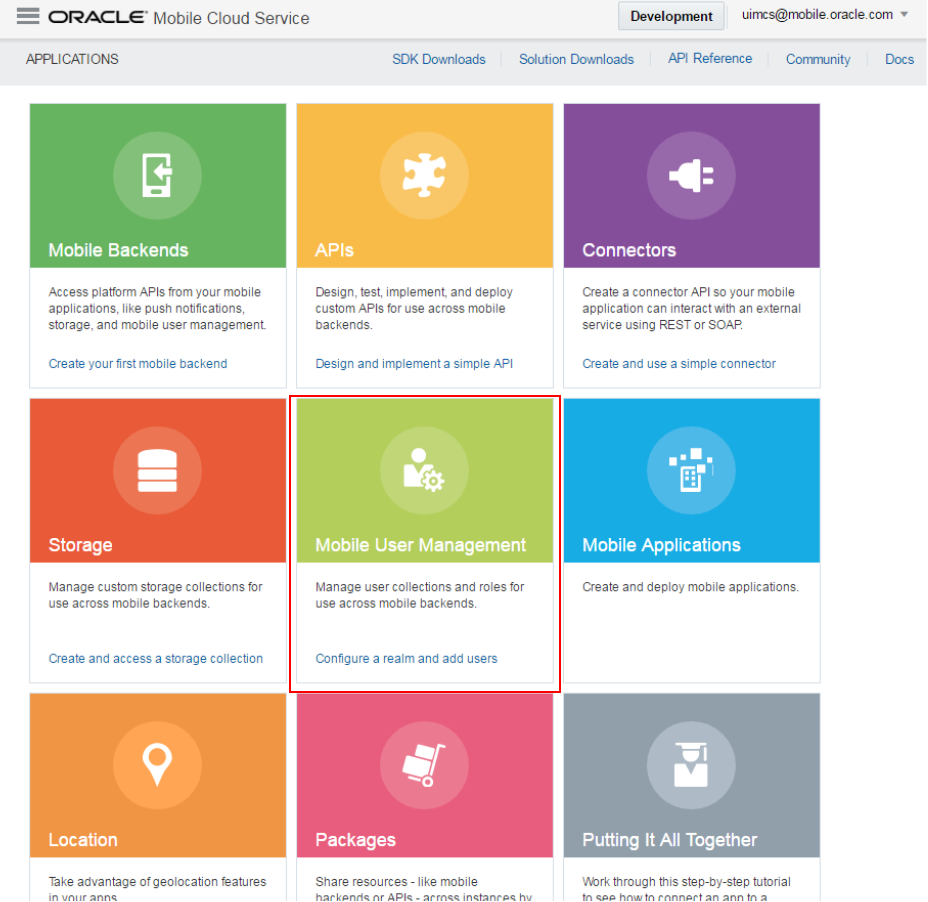Click the Mobile Applications device icon
This screenshot has width=928, height=902.
(x=691, y=471)
